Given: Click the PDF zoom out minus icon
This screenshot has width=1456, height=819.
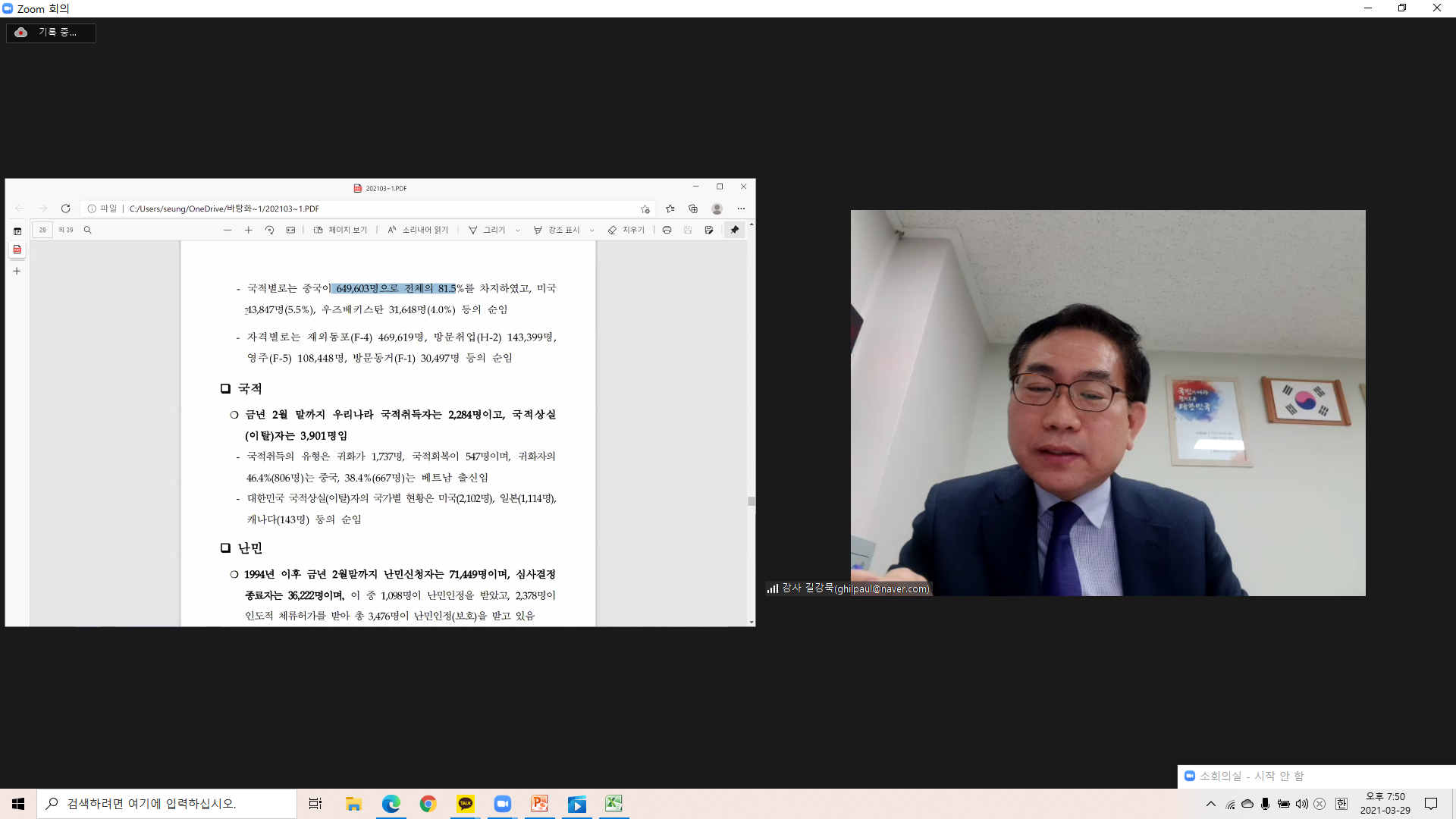Looking at the screenshot, I should (x=227, y=230).
